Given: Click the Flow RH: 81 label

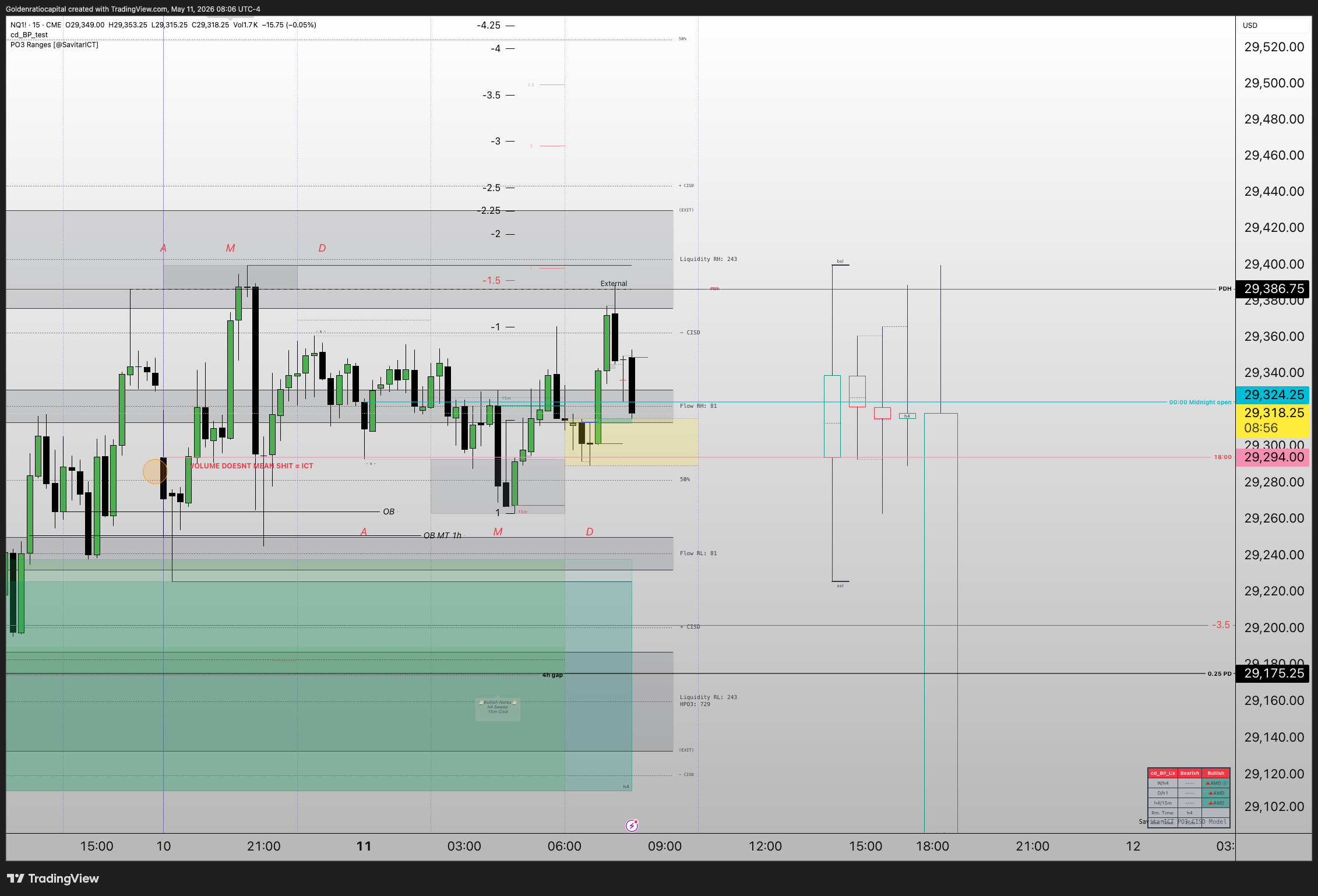Looking at the screenshot, I should (x=698, y=406).
